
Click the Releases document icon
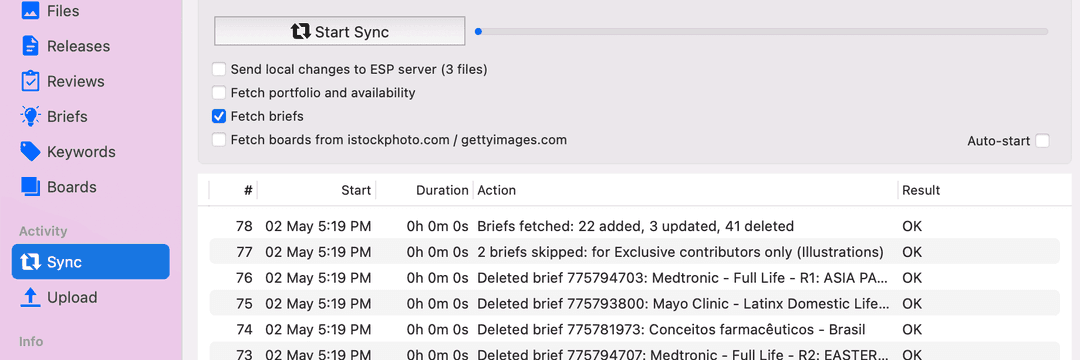[x=30, y=46]
